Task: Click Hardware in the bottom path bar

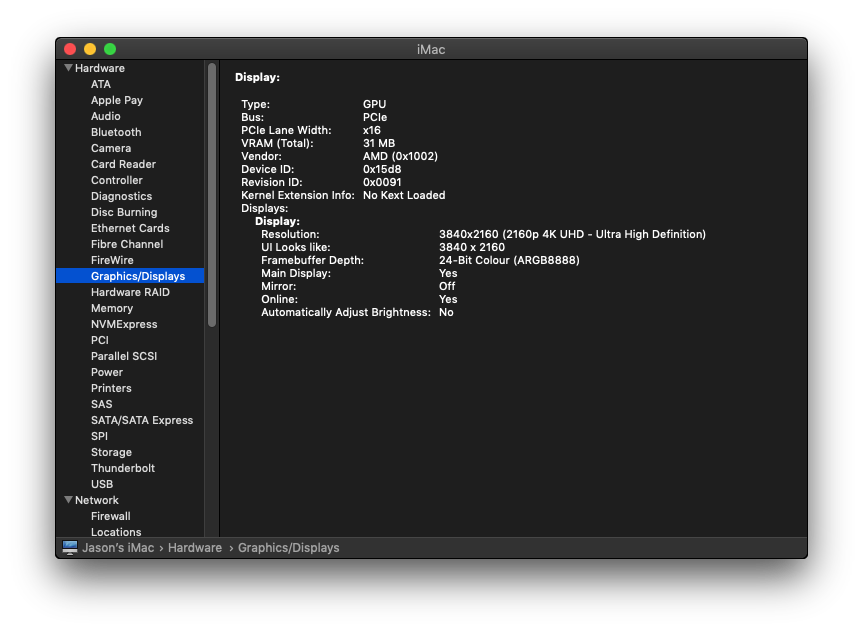Action: (x=195, y=548)
